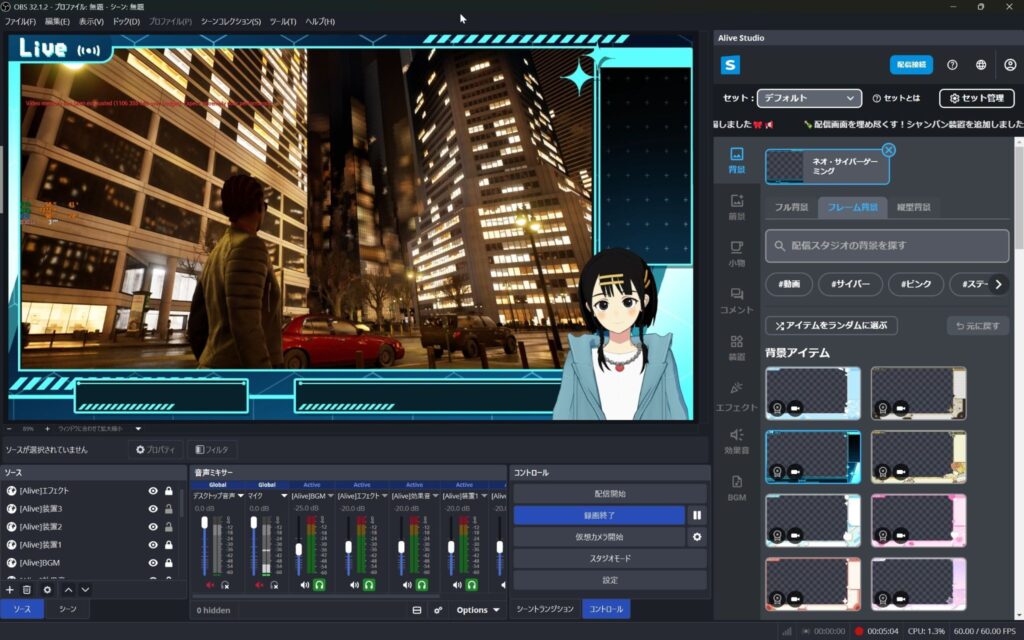The width and height of the screenshot is (1024, 640).
Task: Expand the [Alive]BGM channel menu arrow
Action: tap(330, 496)
